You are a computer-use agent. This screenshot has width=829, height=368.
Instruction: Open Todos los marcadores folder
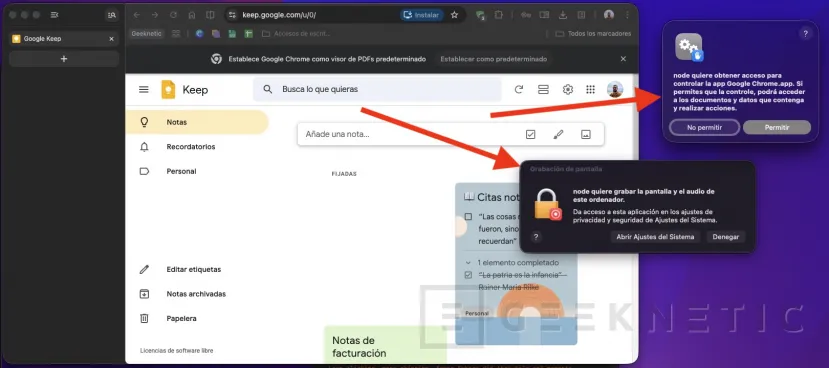(593, 33)
